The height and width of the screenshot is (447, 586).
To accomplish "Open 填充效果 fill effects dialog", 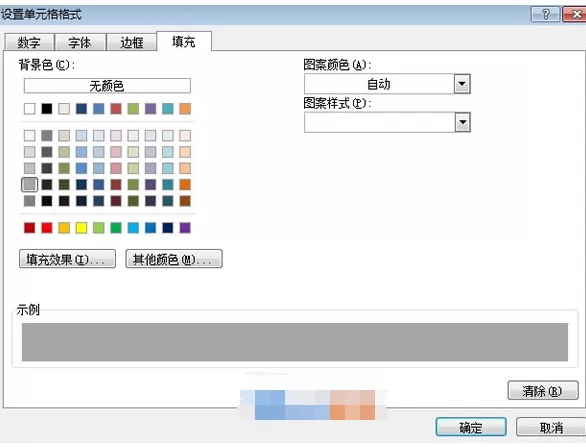I will coord(67,259).
